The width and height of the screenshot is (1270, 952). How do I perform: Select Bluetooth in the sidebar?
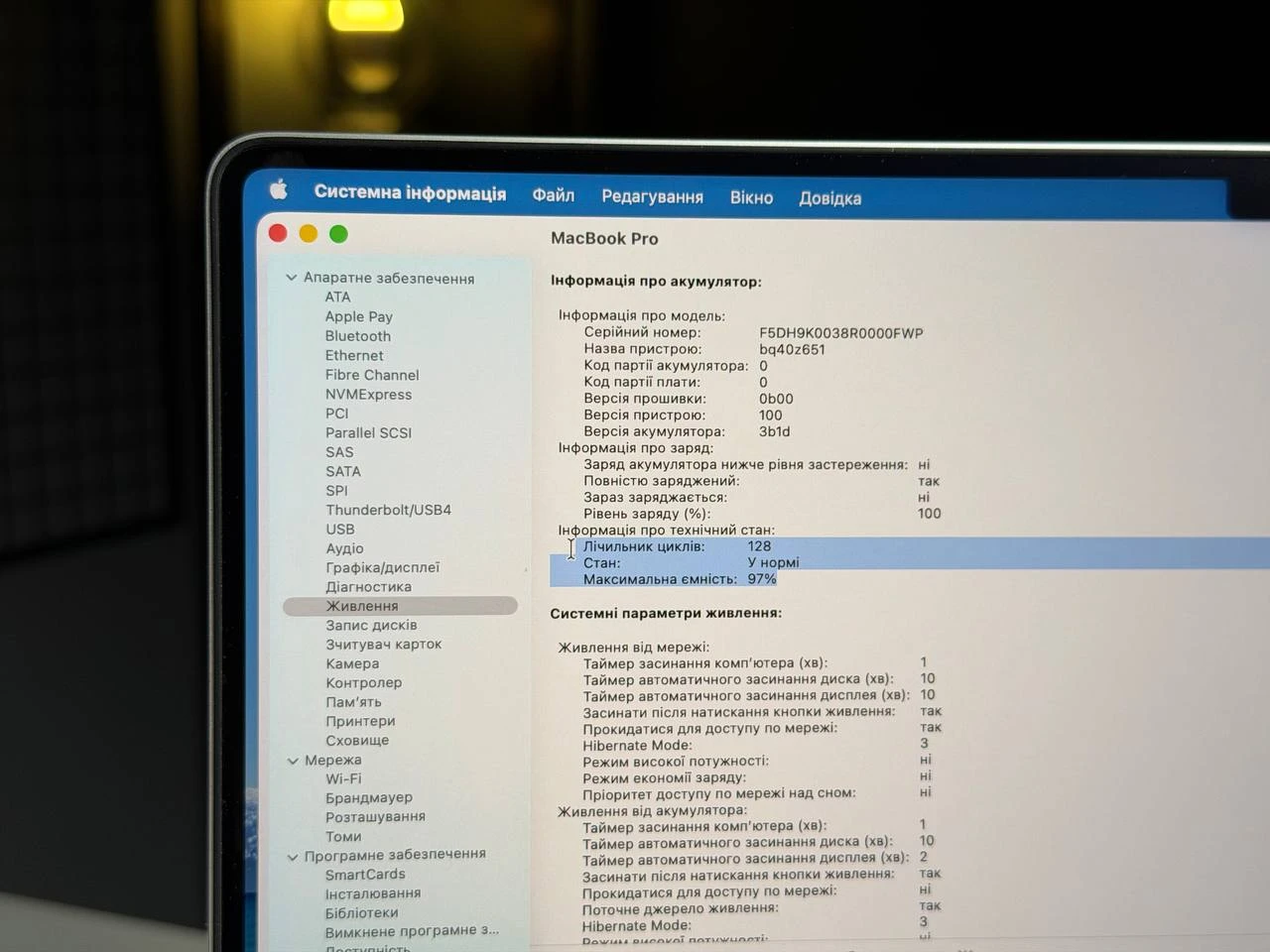click(x=358, y=336)
